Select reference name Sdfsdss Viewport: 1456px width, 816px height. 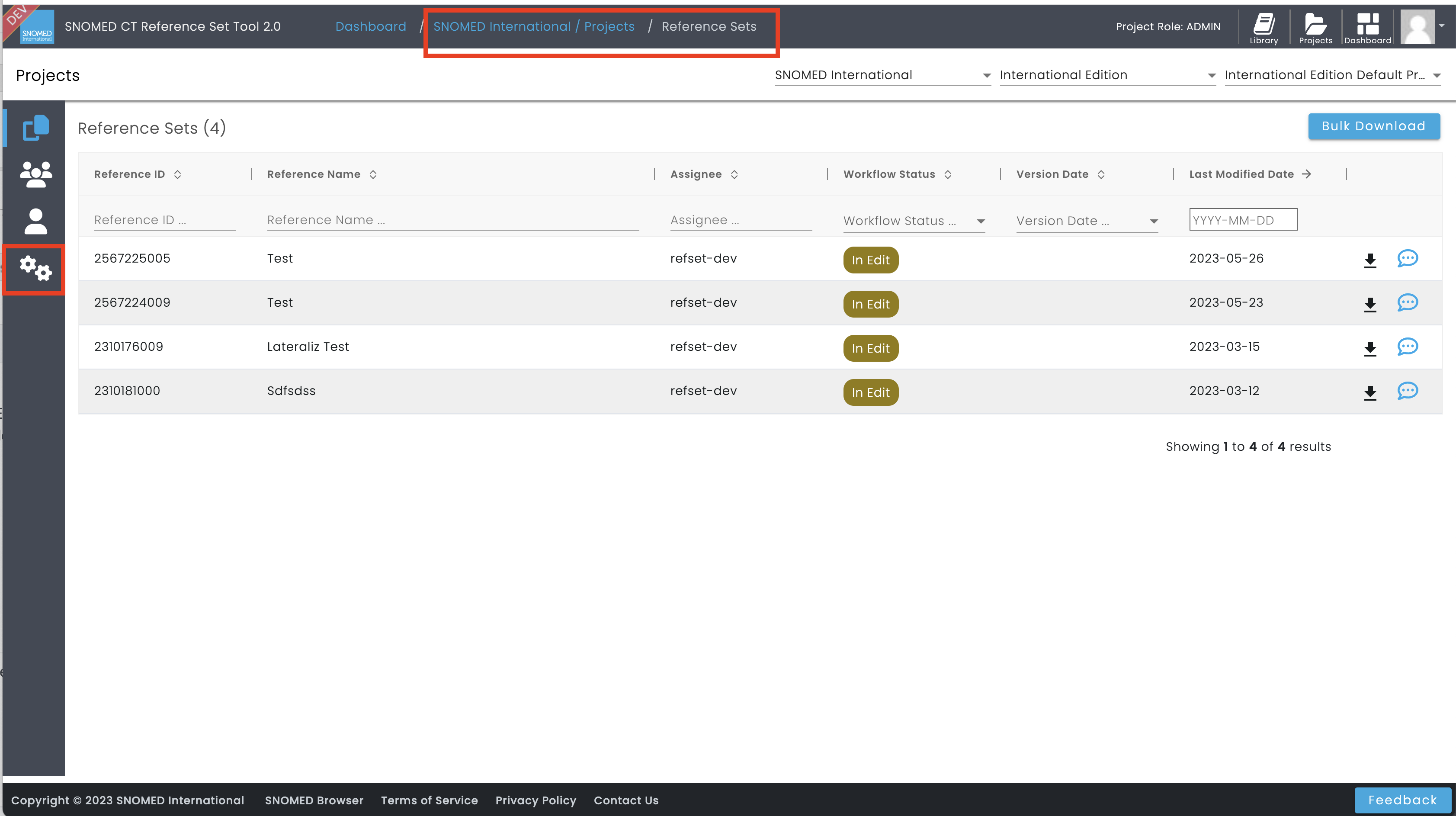[291, 391]
